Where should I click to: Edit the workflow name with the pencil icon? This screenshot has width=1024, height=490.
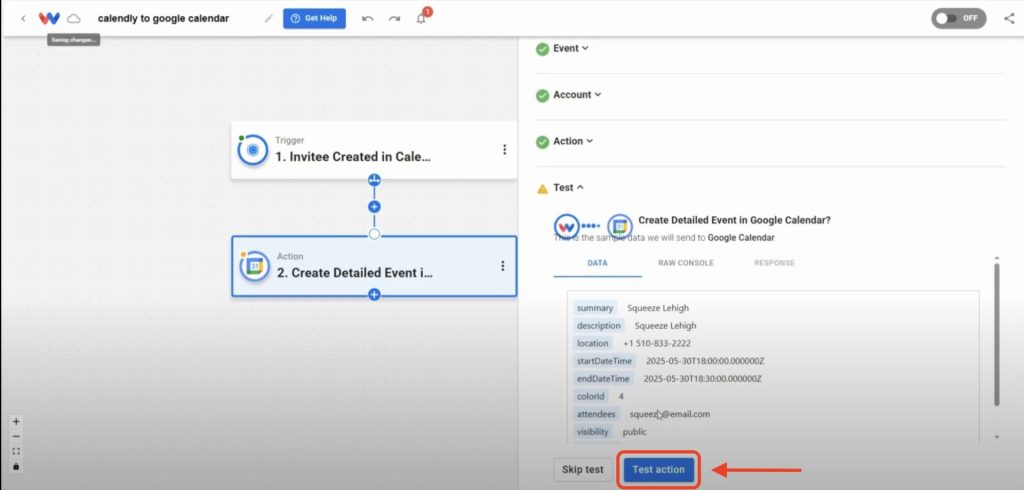click(268, 18)
